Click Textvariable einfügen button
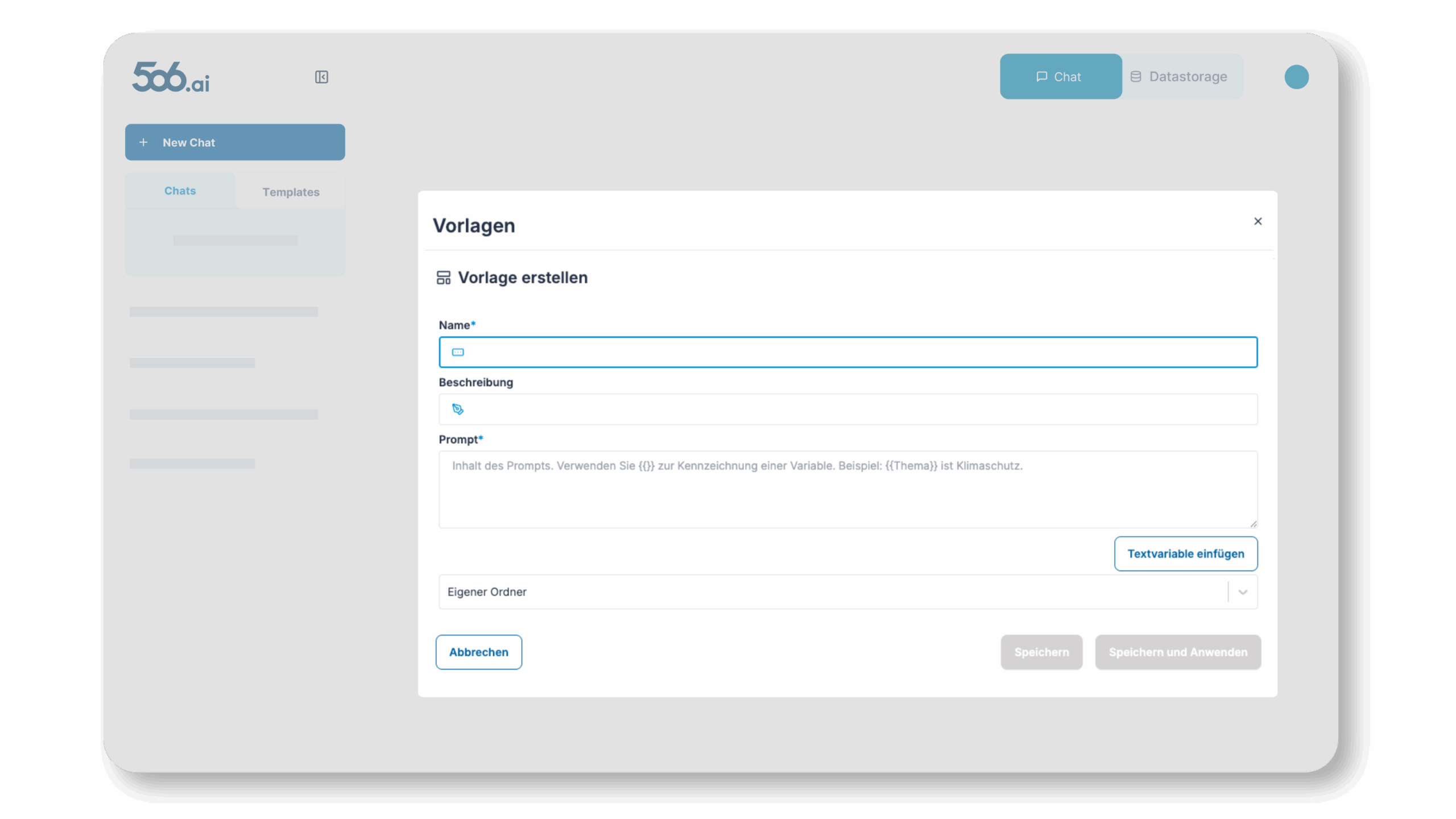Screen dimensions: 1456x819 [x=1186, y=554]
